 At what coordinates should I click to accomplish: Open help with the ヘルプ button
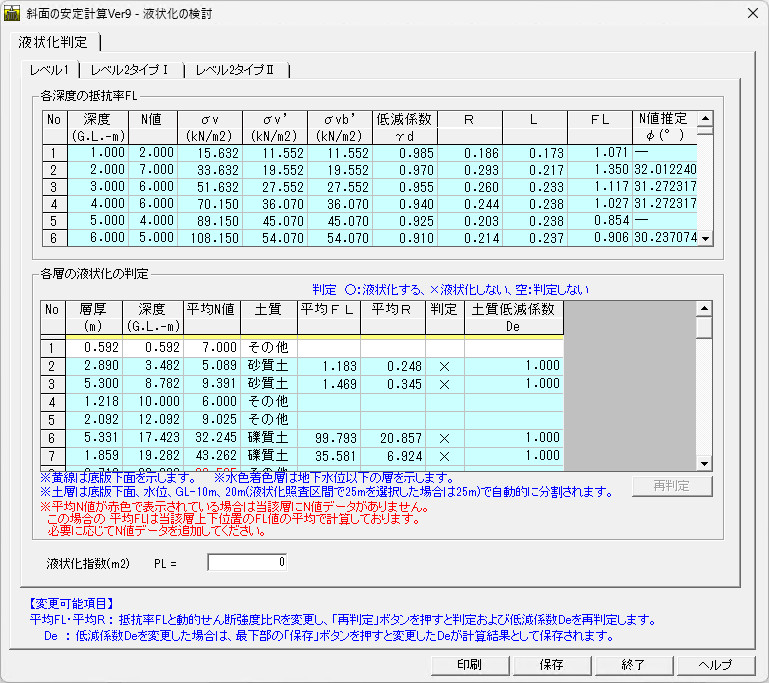point(714,664)
